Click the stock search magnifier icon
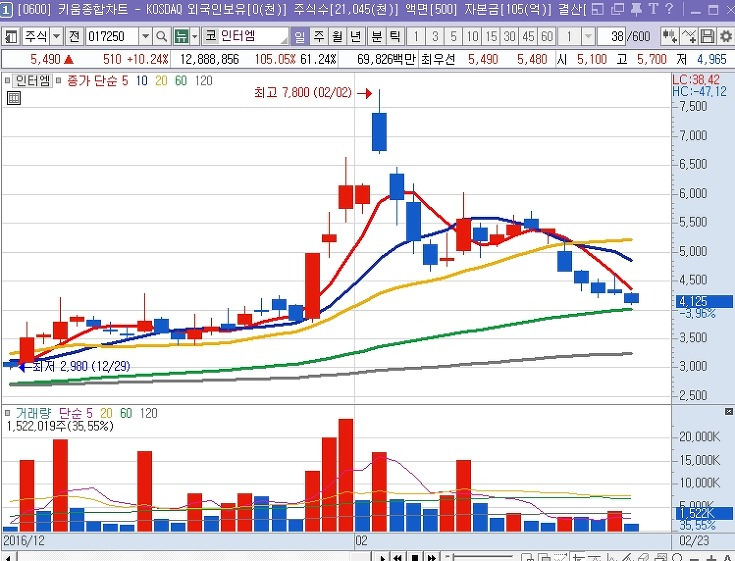This screenshot has height=561, width=735. tap(161, 36)
